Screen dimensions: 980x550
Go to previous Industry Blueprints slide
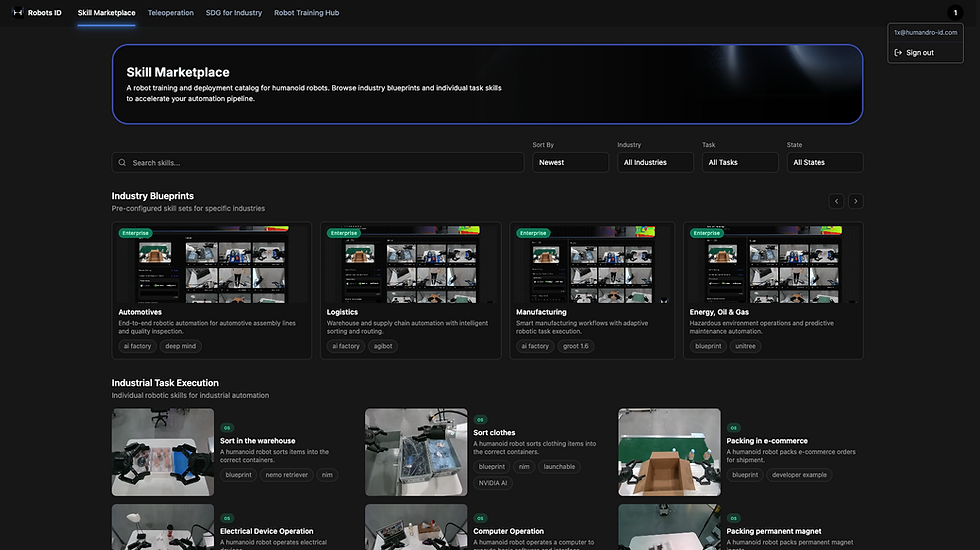[836, 201]
